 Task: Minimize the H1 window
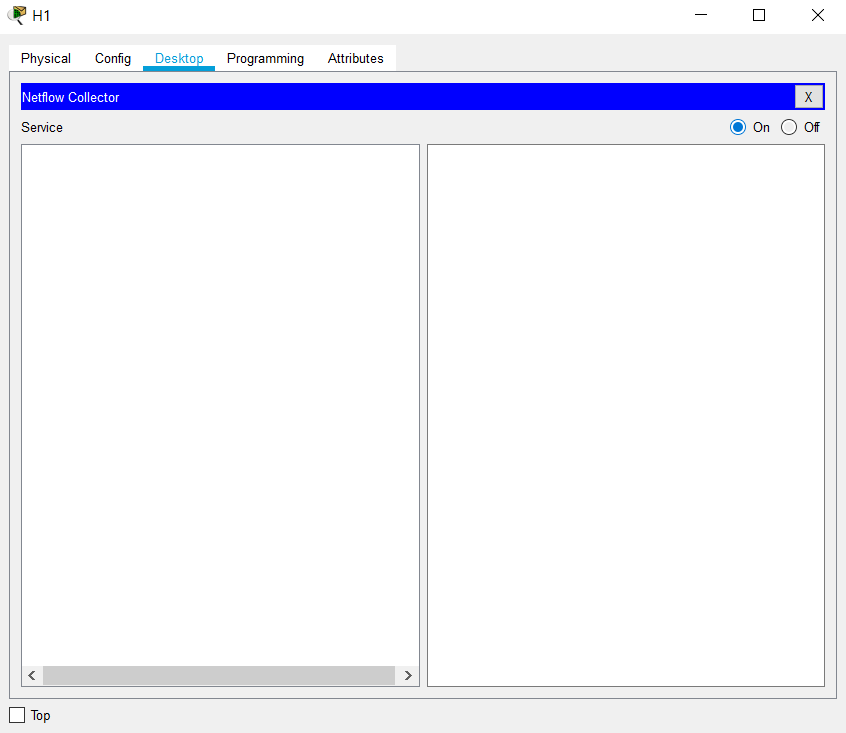702,15
